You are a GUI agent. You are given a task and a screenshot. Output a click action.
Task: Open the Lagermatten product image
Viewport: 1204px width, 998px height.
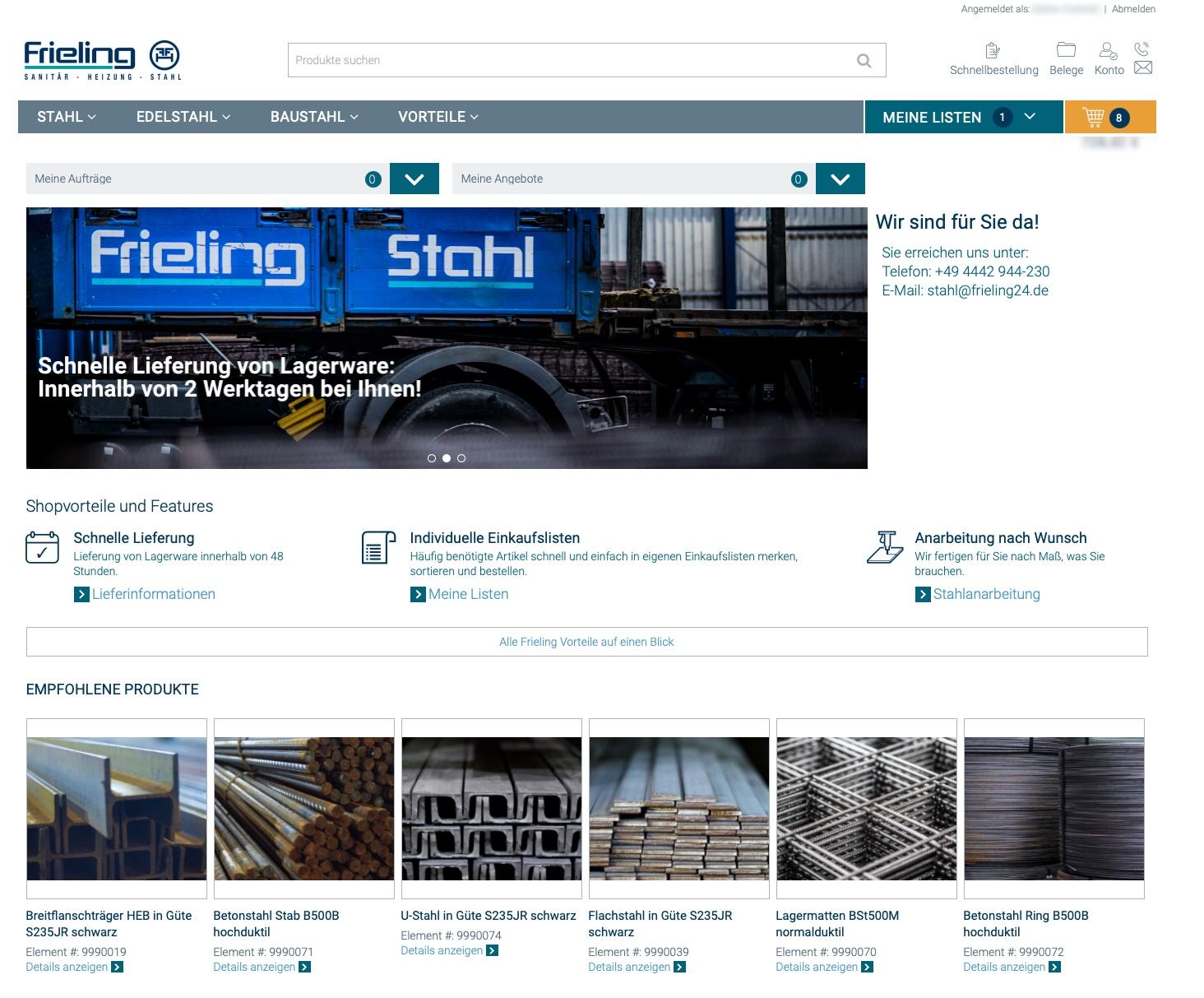867,809
